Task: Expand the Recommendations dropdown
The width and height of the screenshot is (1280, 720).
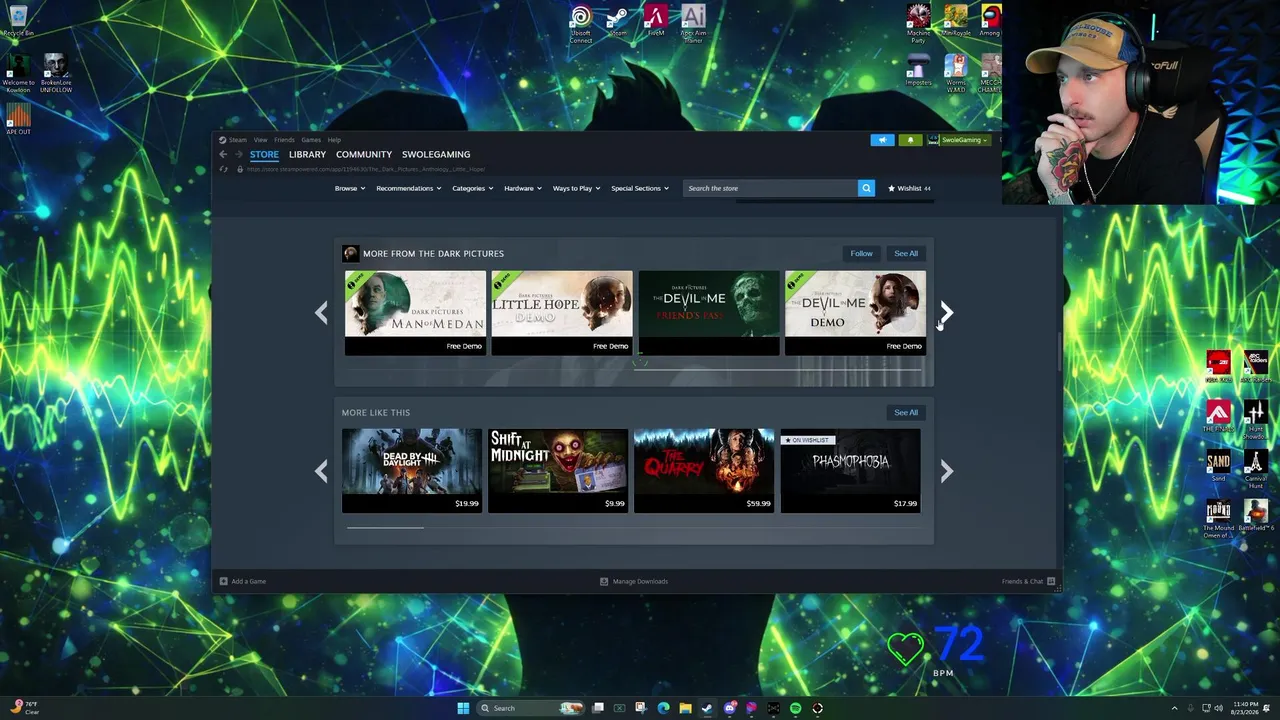Action: 409,188
